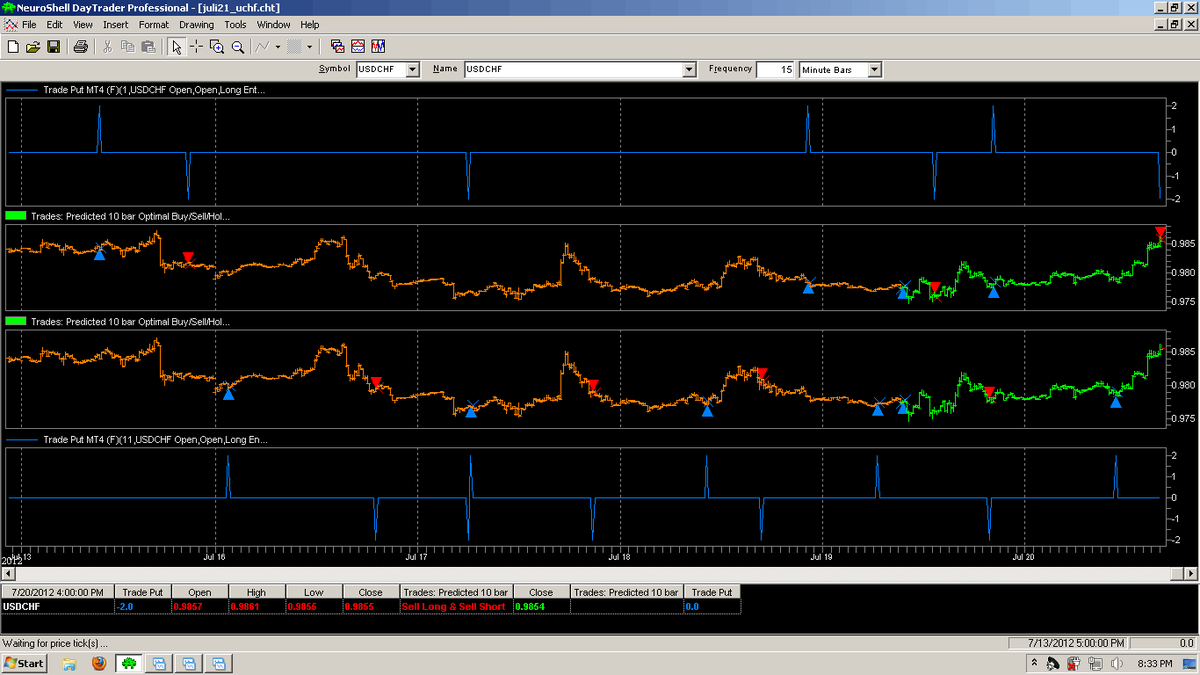1200x675 pixels.
Task: Click the green legend swatch of second Trades chart
Action: (x=17, y=321)
